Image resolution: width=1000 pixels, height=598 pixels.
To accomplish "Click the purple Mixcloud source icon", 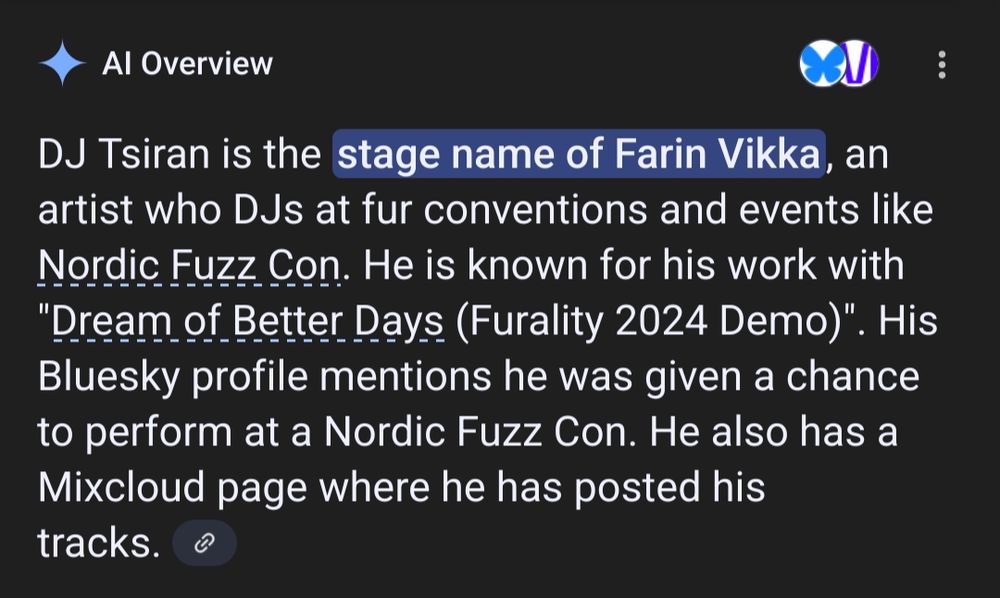I will 860,64.
